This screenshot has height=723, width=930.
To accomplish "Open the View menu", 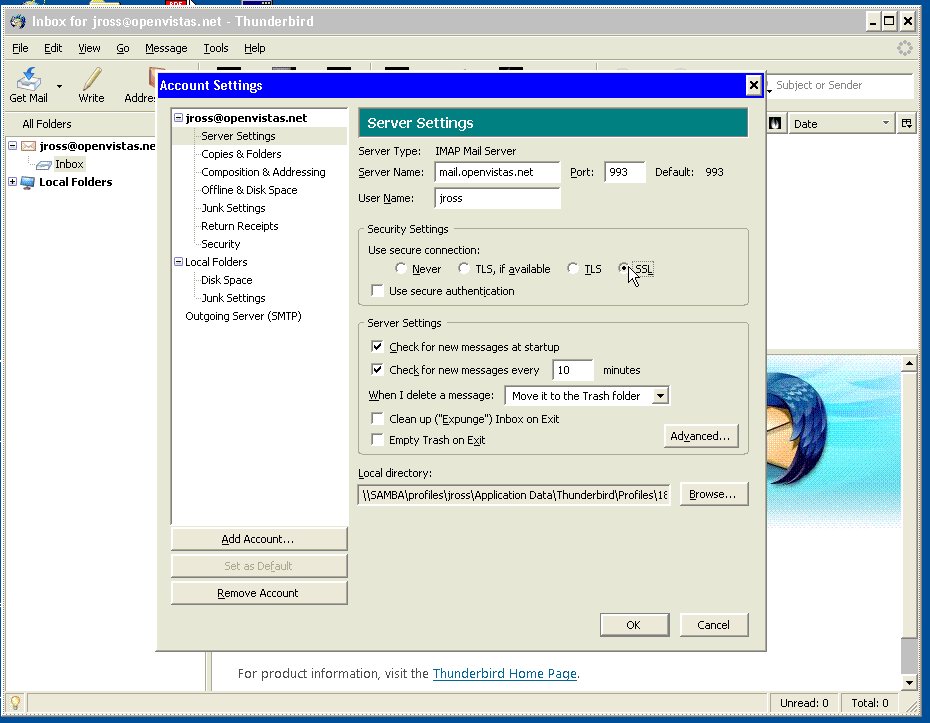I will (89, 48).
